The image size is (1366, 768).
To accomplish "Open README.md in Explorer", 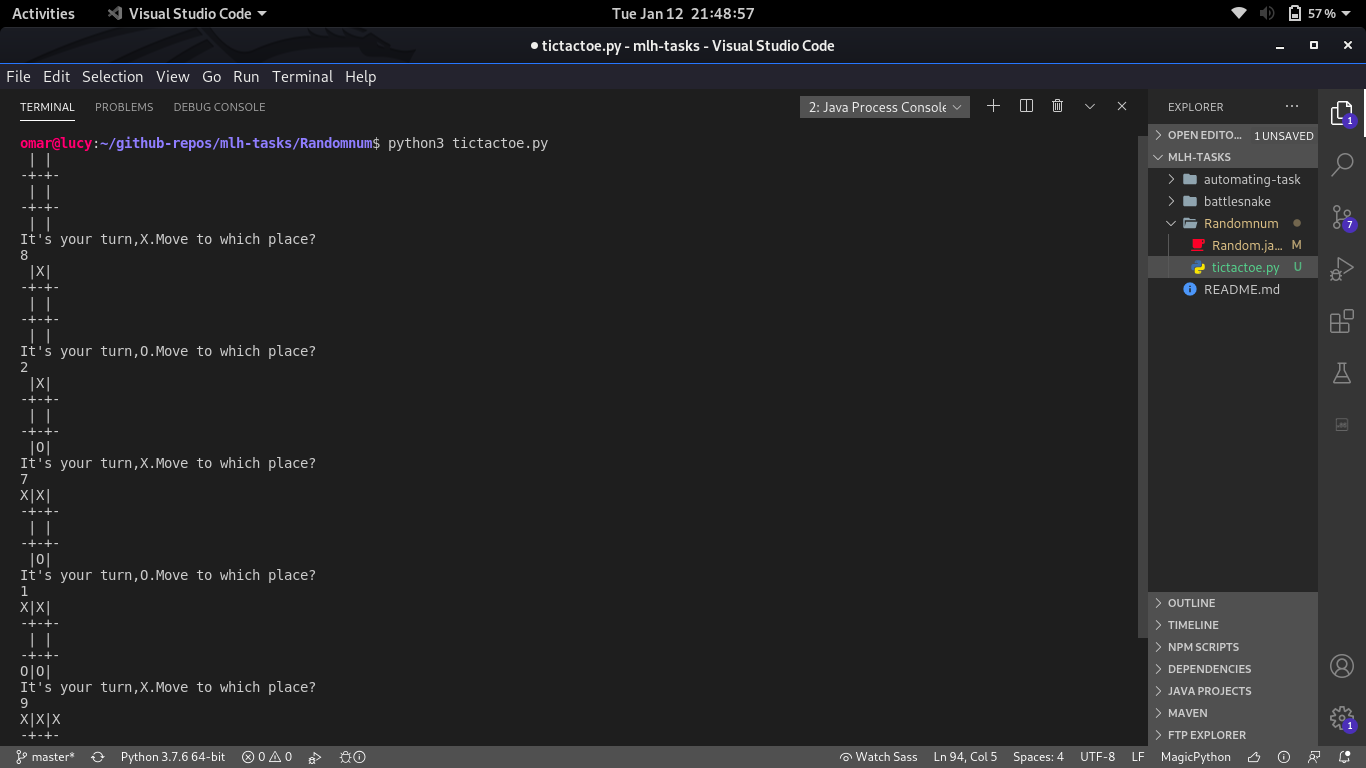I will tap(1233, 289).
